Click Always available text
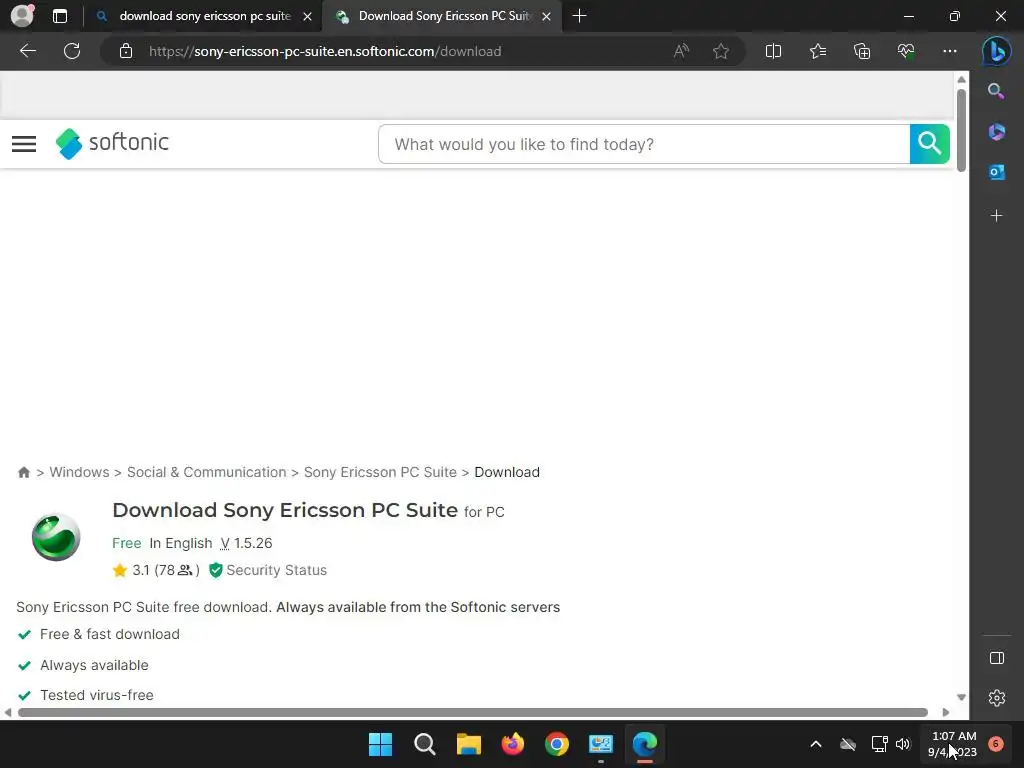 point(94,665)
